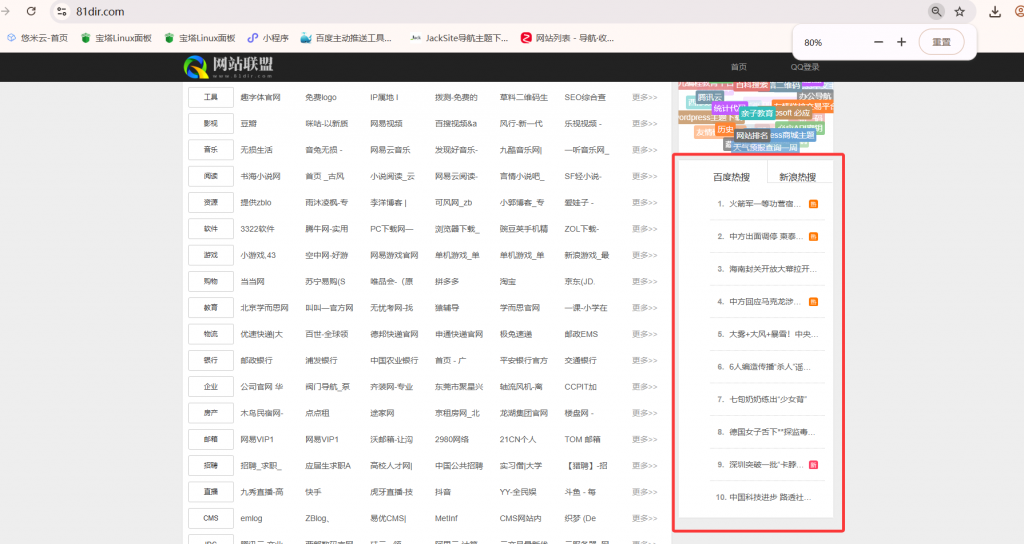Open the 3322软件 link
The width and height of the screenshot is (1024, 544).
pyautogui.click(x=257, y=229)
